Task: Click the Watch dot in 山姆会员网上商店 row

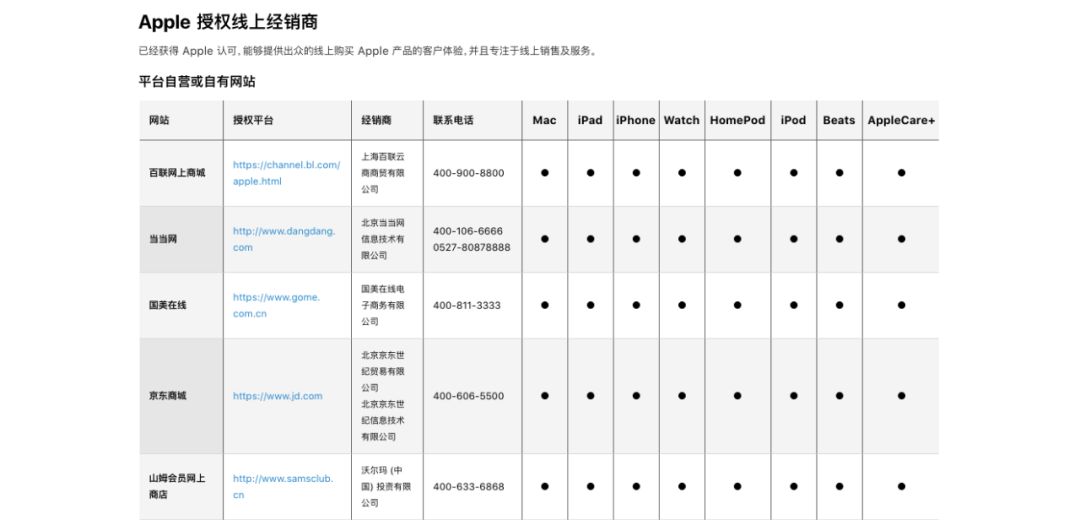Action: tap(682, 486)
